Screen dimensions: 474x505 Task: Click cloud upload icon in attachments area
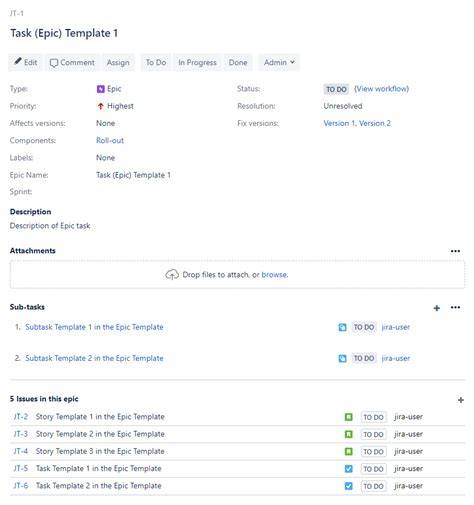172,275
